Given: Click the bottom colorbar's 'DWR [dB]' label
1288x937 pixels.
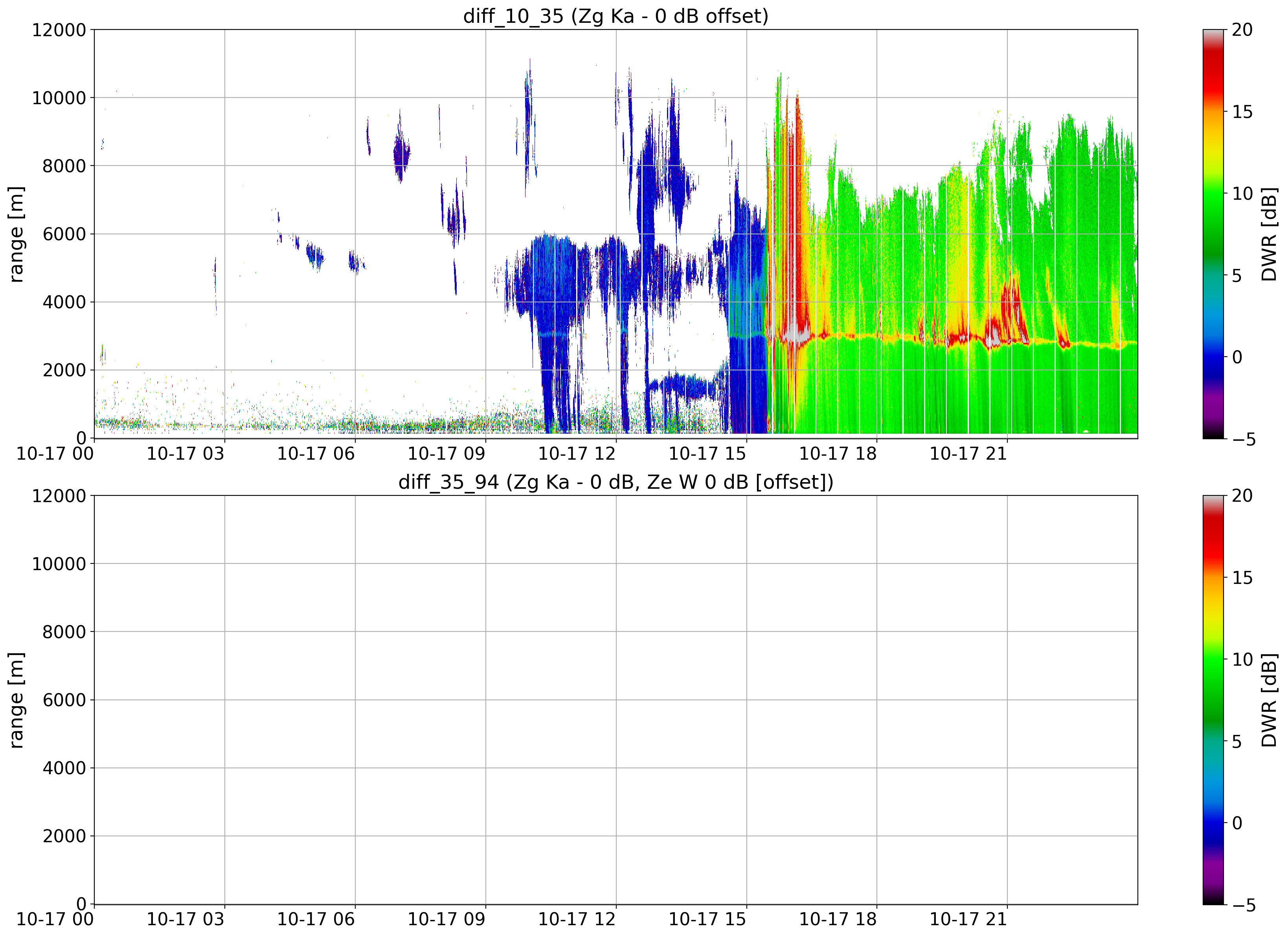Looking at the screenshot, I should point(1269,700).
